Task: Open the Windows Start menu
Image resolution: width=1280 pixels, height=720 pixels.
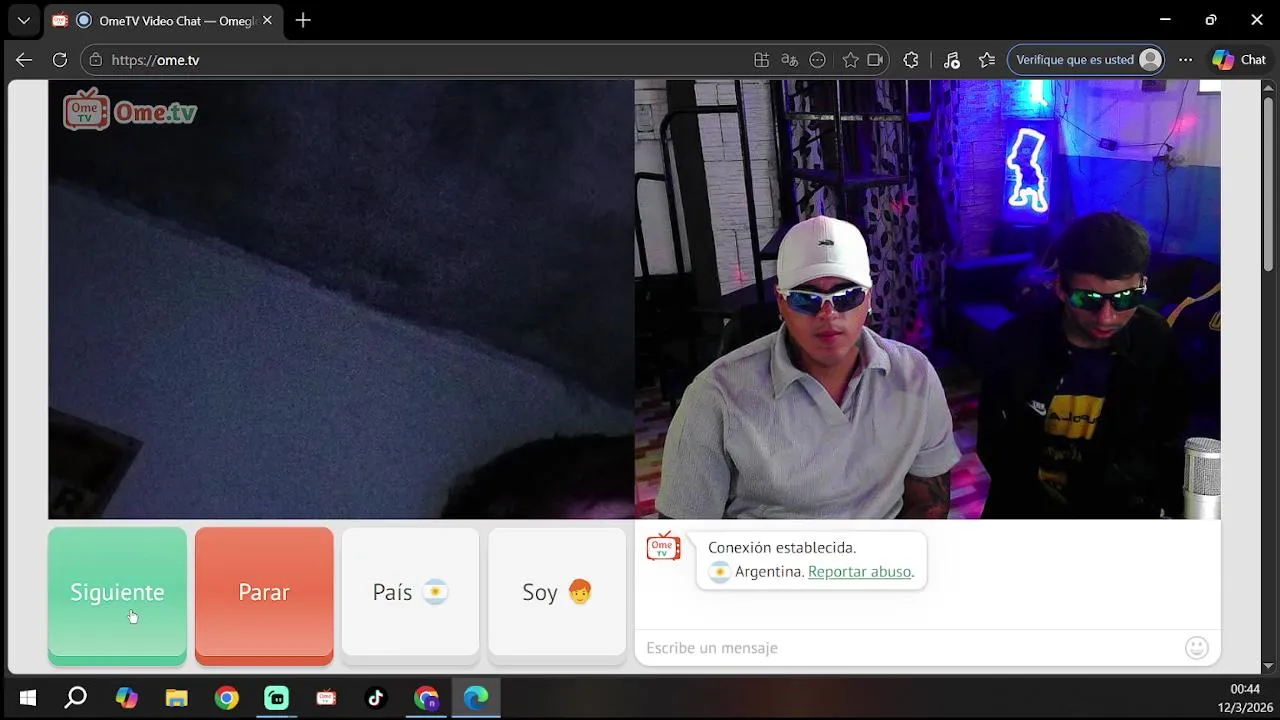Action: (27, 698)
